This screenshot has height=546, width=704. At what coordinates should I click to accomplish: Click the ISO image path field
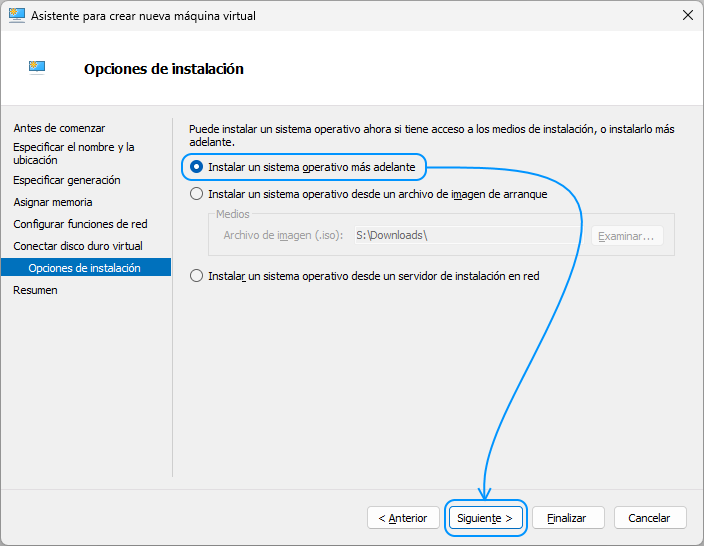click(x=467, y=235)
